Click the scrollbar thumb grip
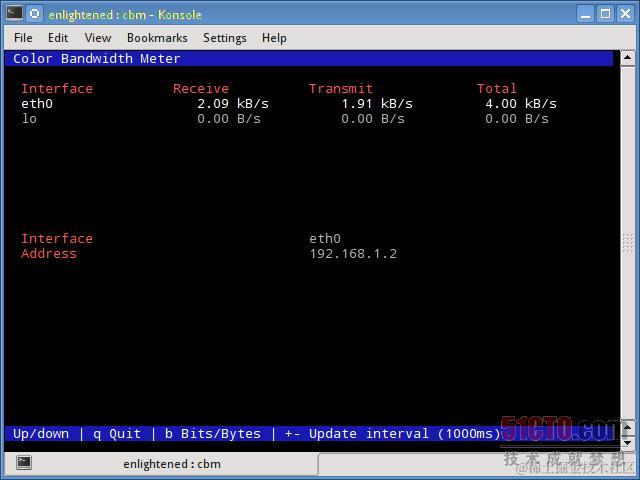640x480 pixels. tap(627, 243)
